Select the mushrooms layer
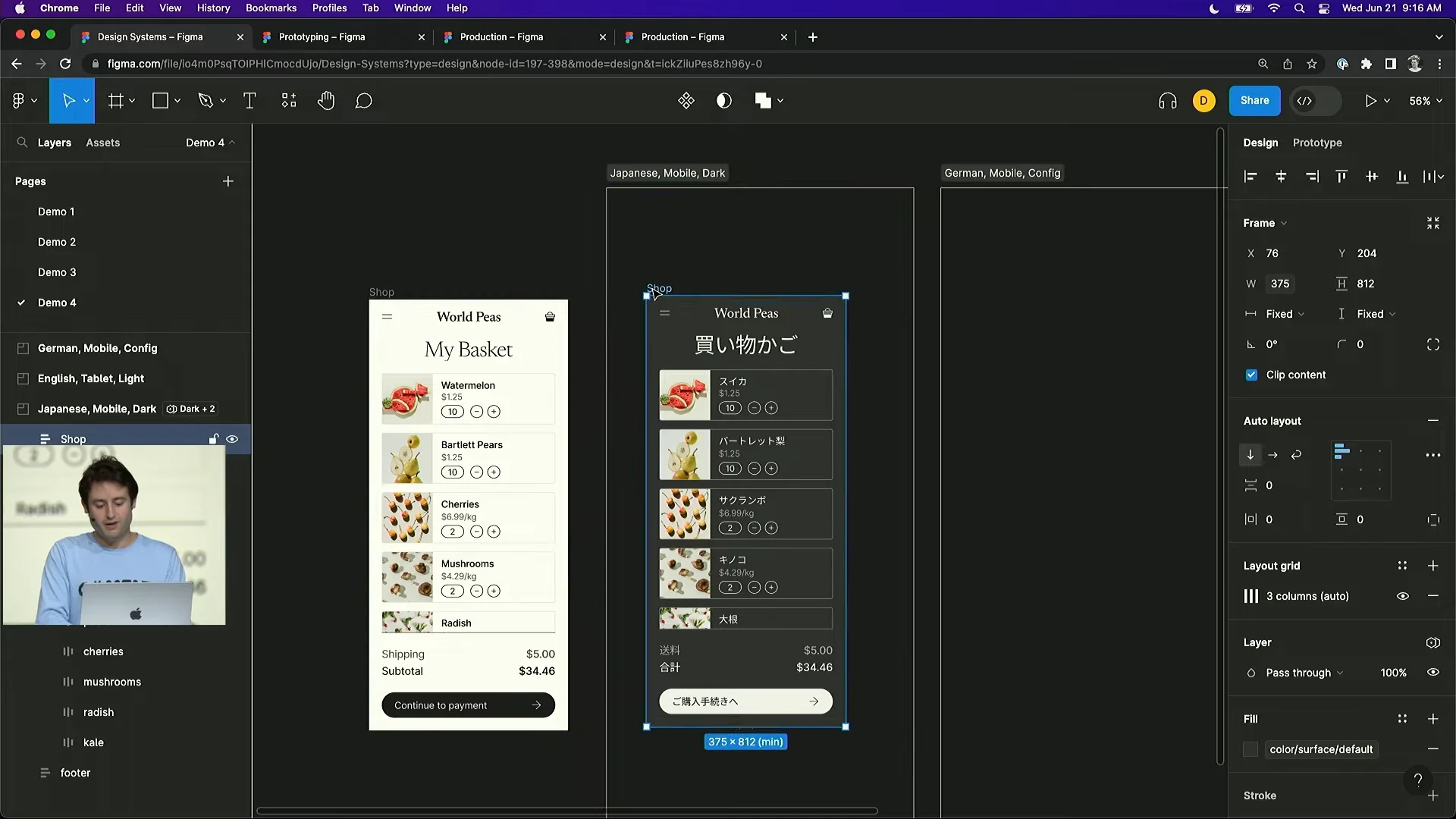This screenshot has width=1456, height=819. click(112, 682)
